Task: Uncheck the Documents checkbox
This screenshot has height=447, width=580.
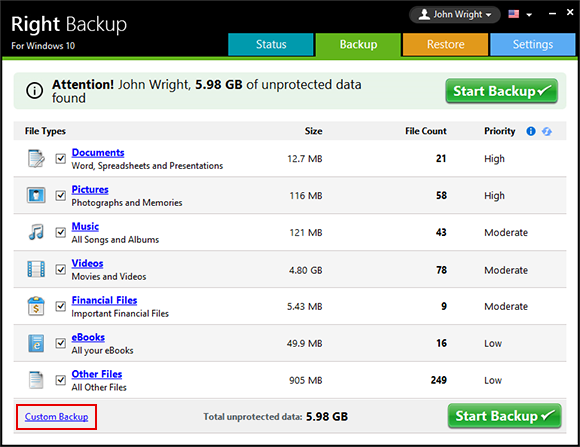Action: click(x=61, y=159)
